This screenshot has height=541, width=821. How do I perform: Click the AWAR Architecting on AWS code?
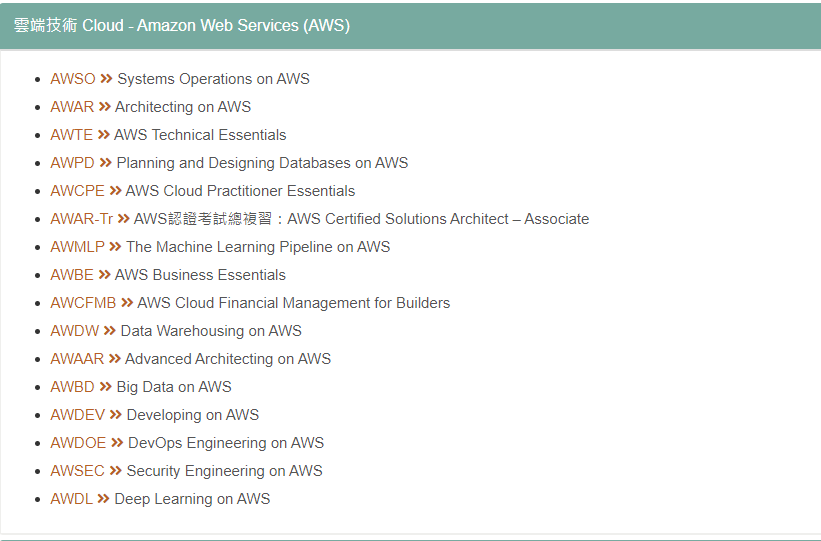[x=72, y=107]
